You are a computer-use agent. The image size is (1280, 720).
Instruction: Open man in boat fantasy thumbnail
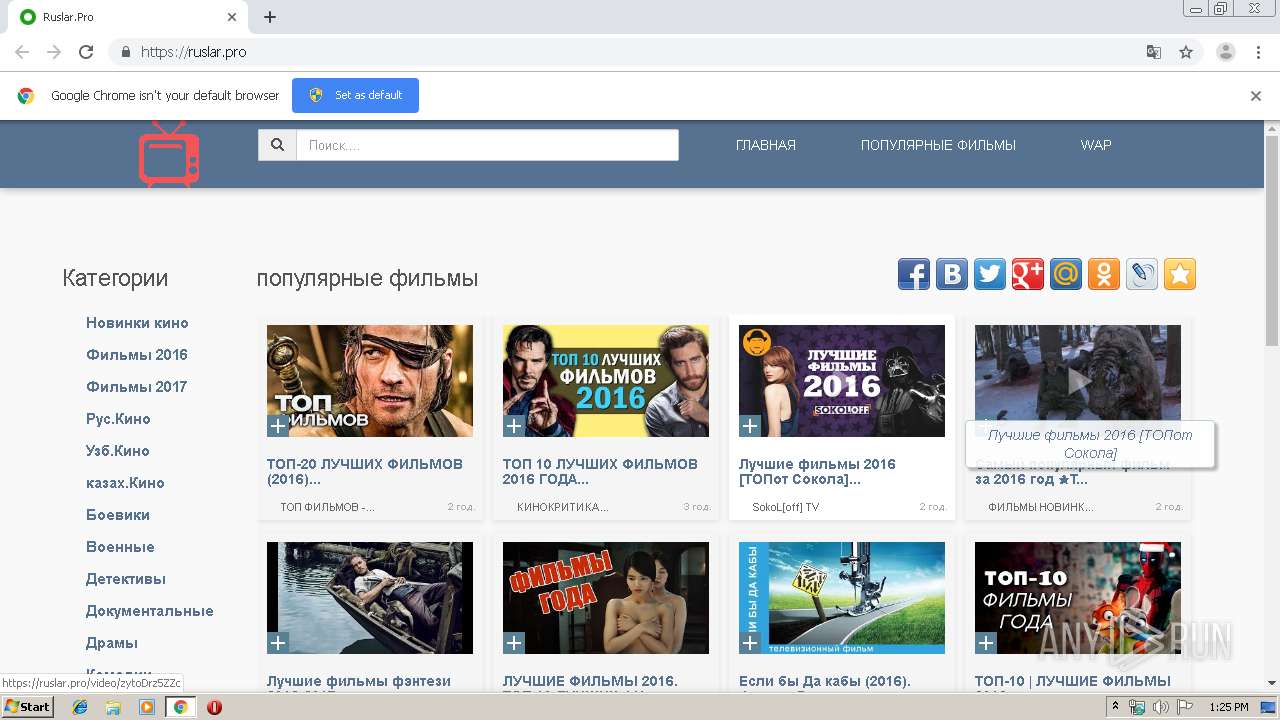pyautogui.click(x=370, y=598)
